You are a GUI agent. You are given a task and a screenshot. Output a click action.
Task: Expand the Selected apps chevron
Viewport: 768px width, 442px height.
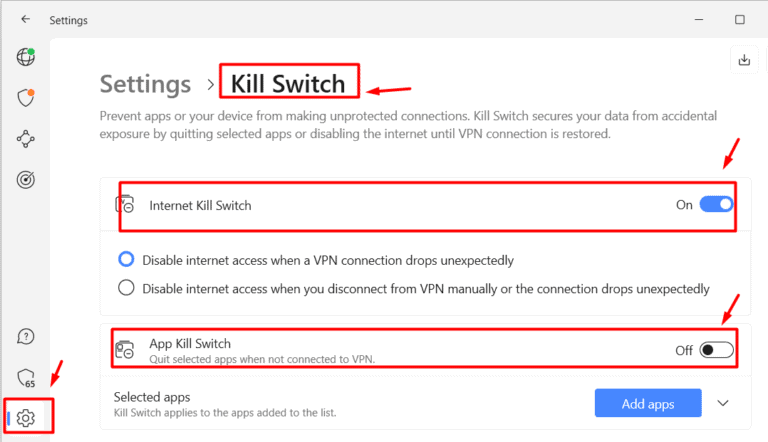tap(724, 404)
